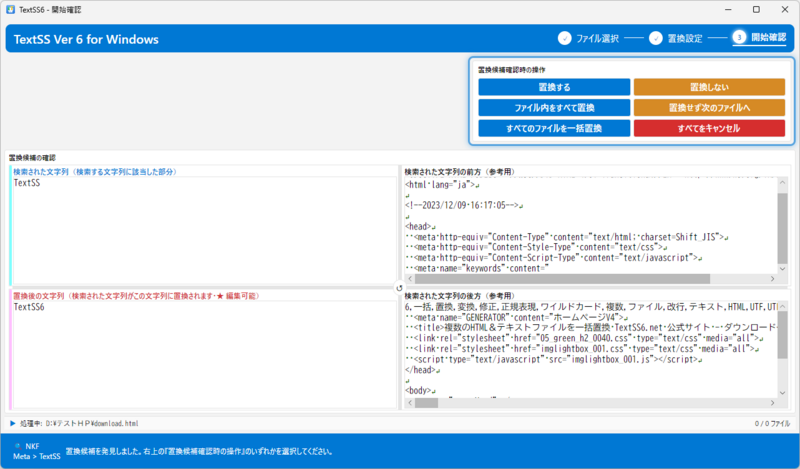Click the 'Meta > TextSS' status text
The image size is (800, 469).
coord(37,456)
